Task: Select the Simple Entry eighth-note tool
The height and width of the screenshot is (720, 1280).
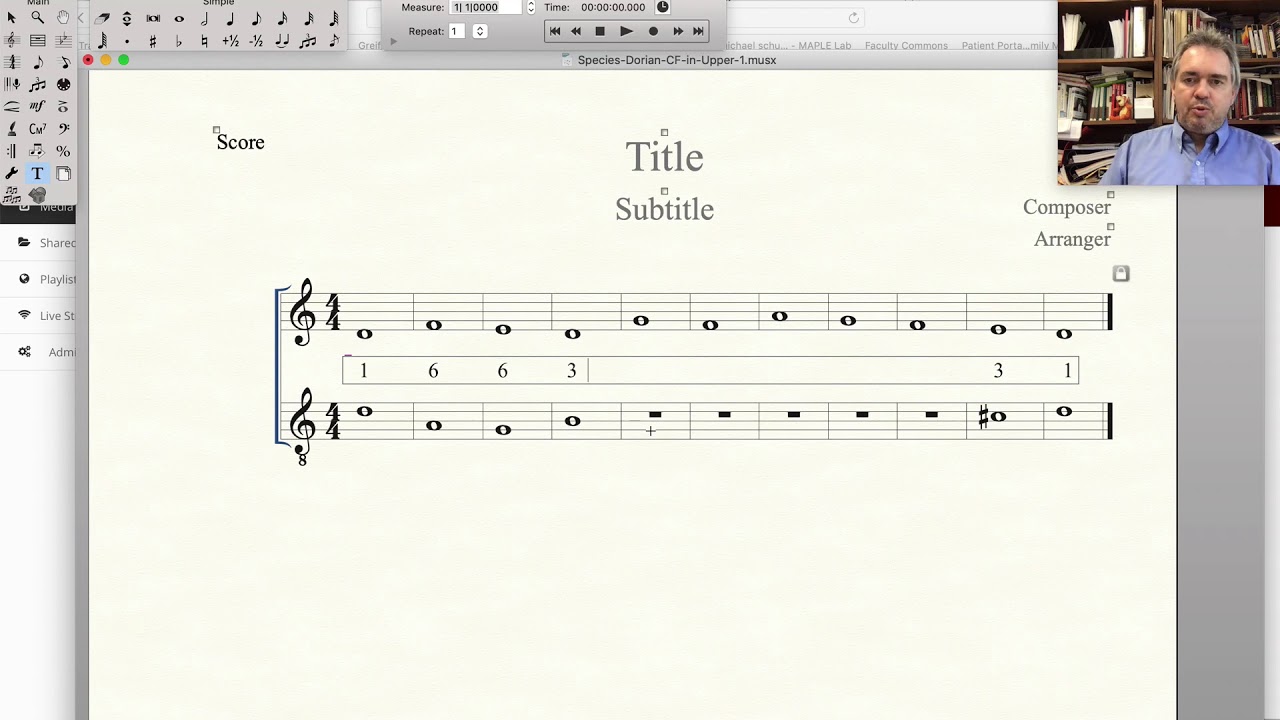Action: tap(38, 62)
